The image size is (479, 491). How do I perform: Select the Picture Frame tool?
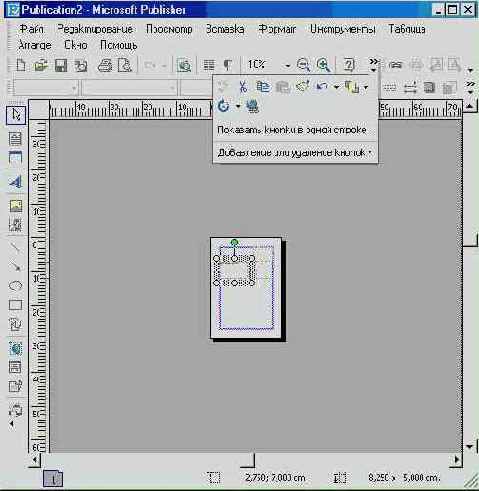(16, 206)
